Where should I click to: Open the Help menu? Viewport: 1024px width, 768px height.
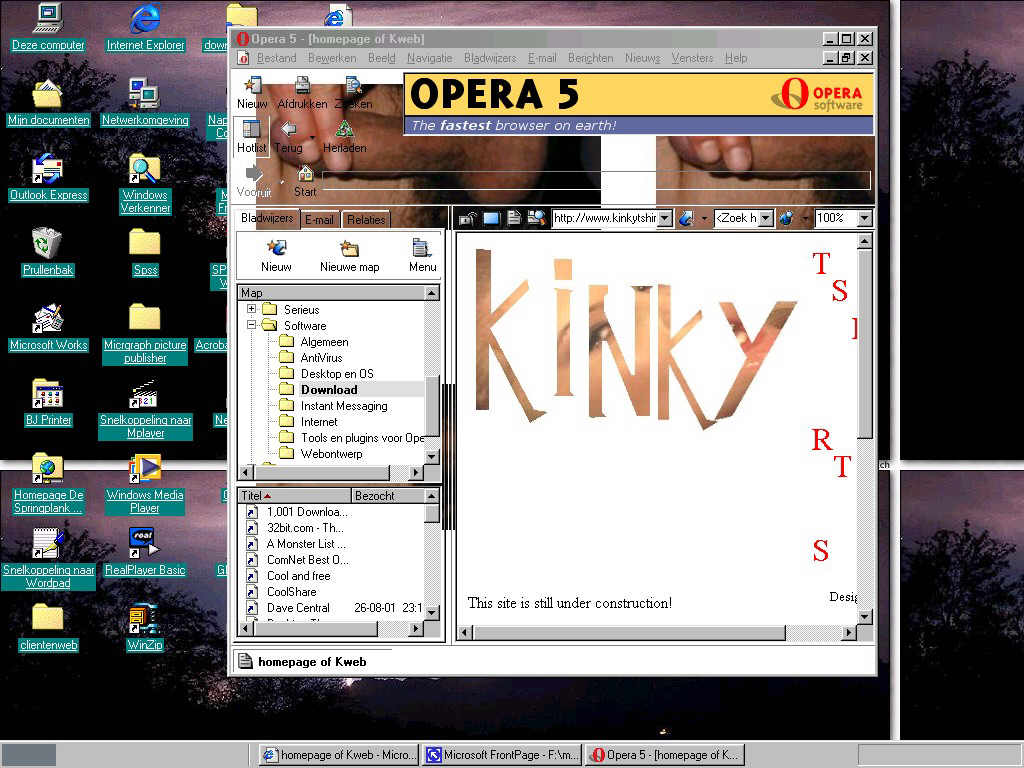point(736,58)
